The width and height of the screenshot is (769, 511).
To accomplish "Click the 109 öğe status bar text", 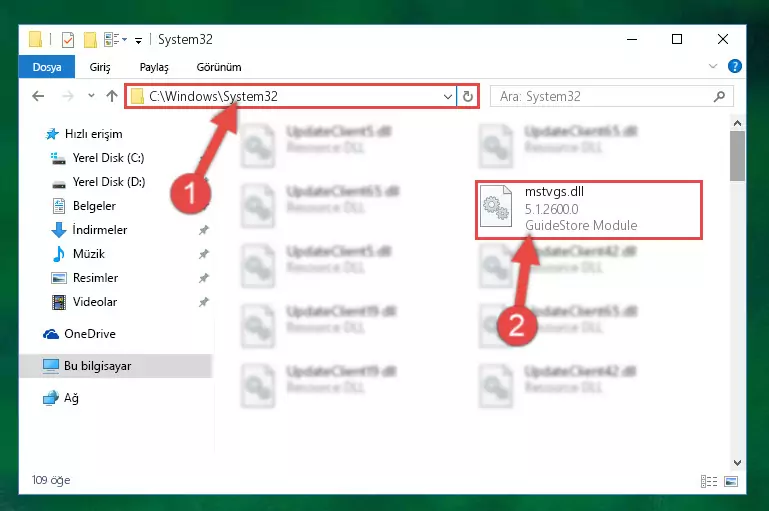I will 51,480.
